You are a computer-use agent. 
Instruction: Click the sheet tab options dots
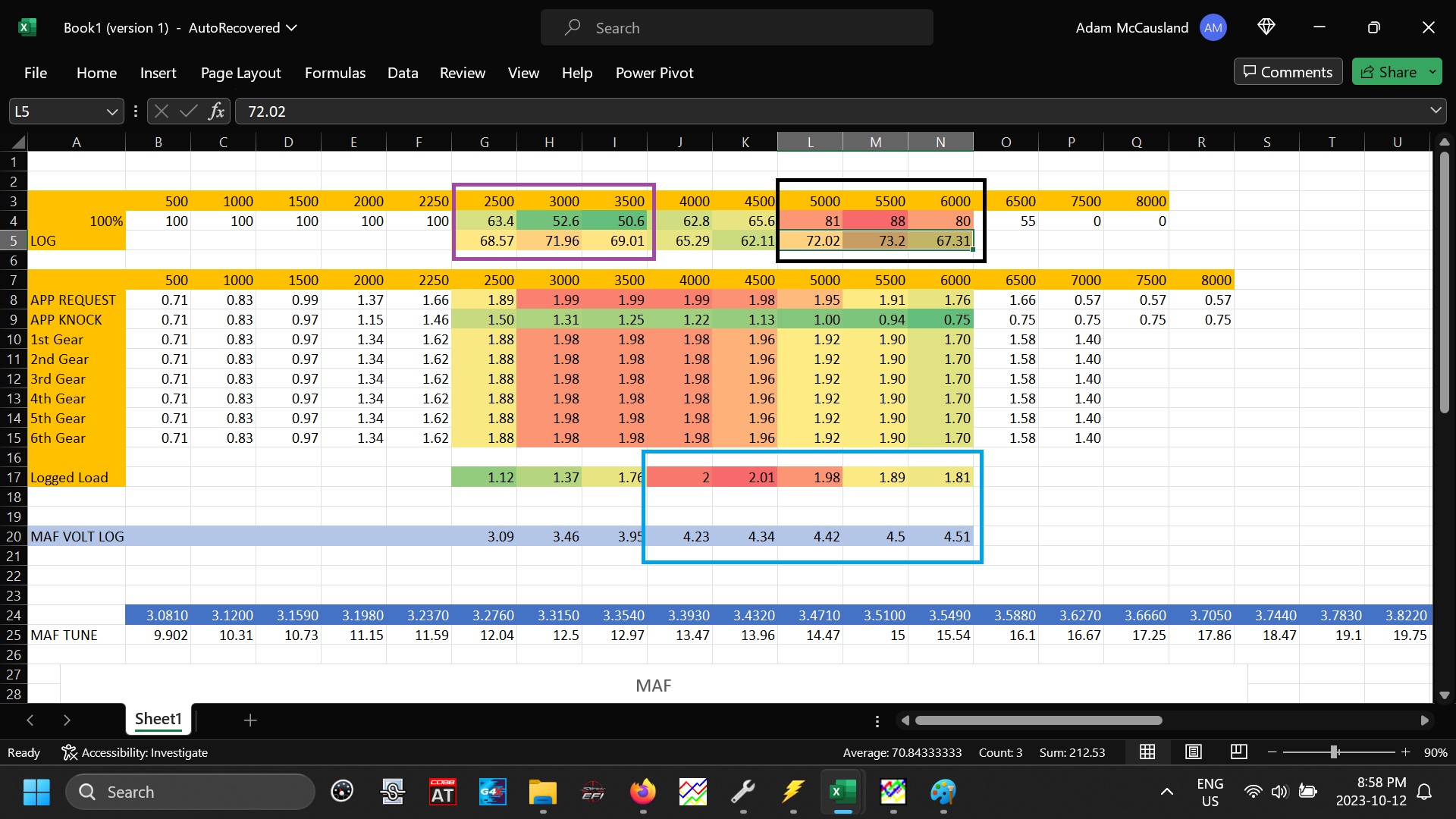877,721
